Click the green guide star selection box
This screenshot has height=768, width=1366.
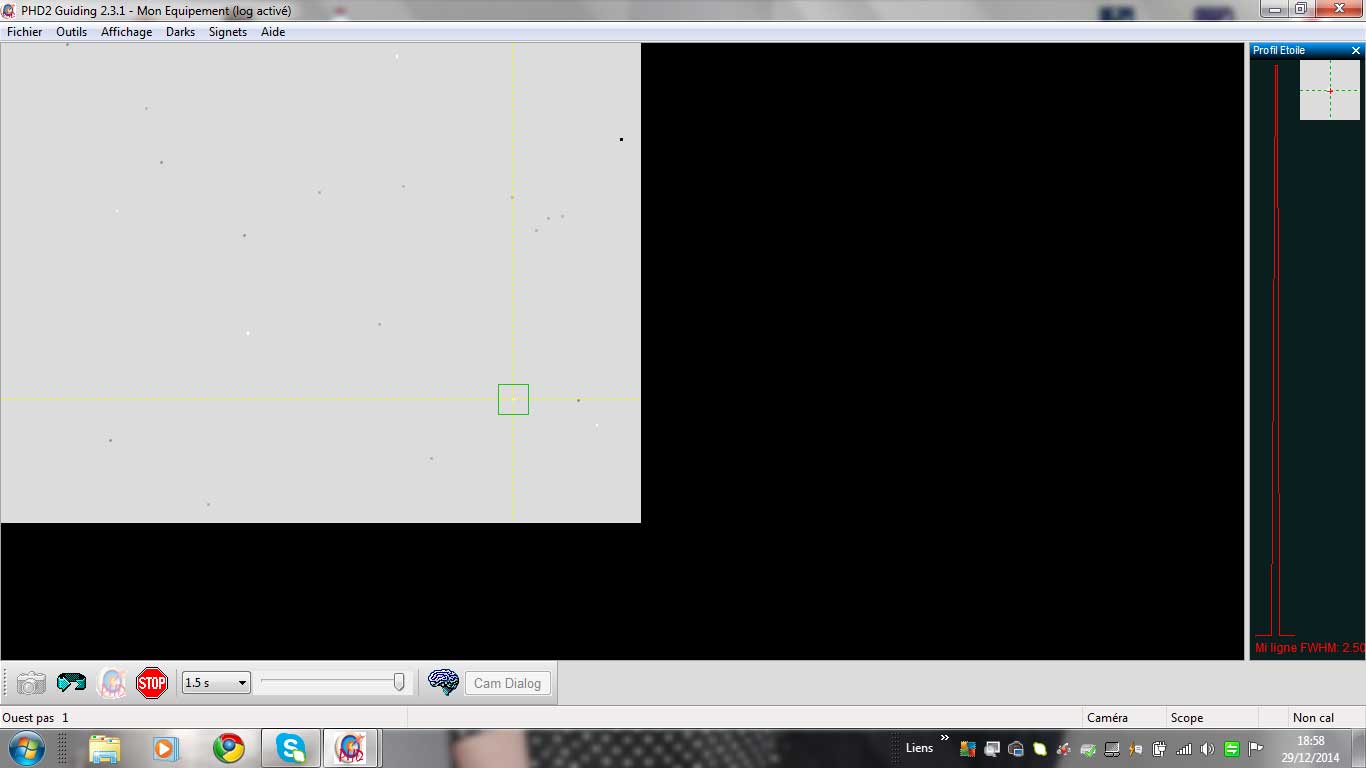513,399
